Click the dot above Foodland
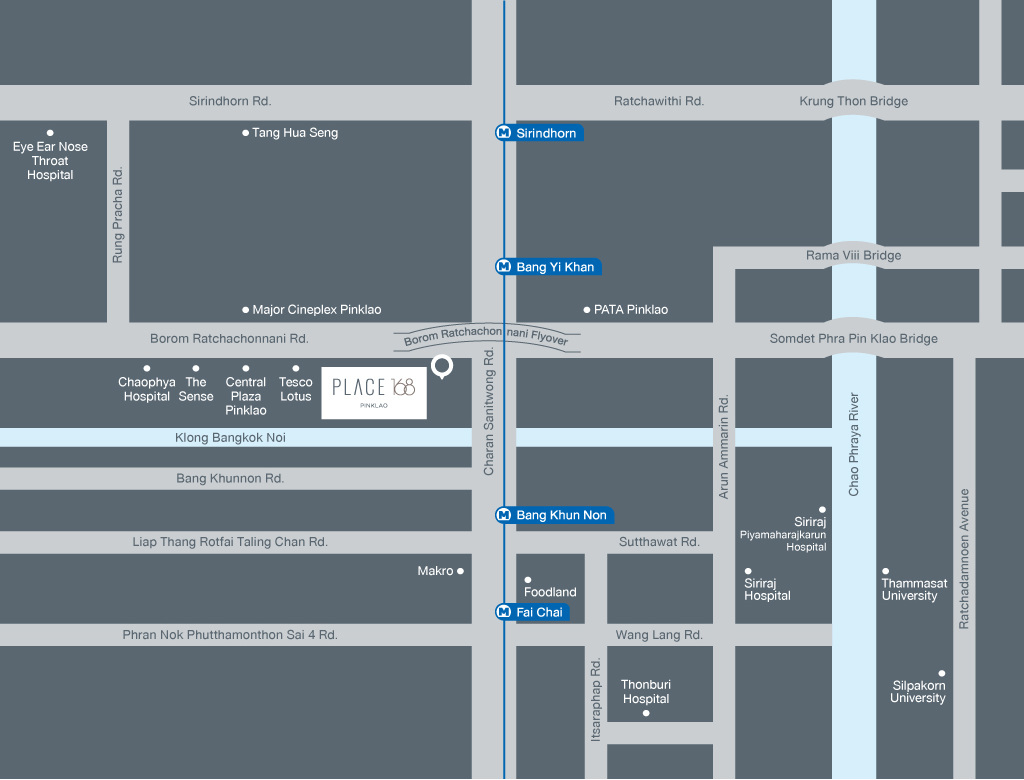 click(x=528, y=580)
